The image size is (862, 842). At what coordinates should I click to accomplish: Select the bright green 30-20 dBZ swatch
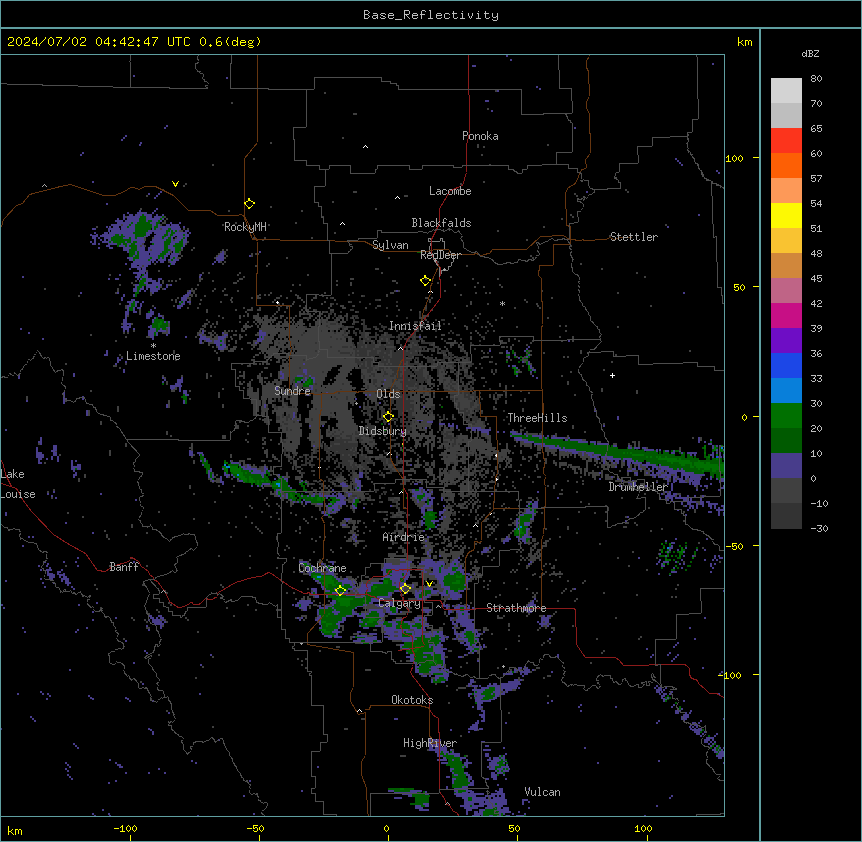786,416
